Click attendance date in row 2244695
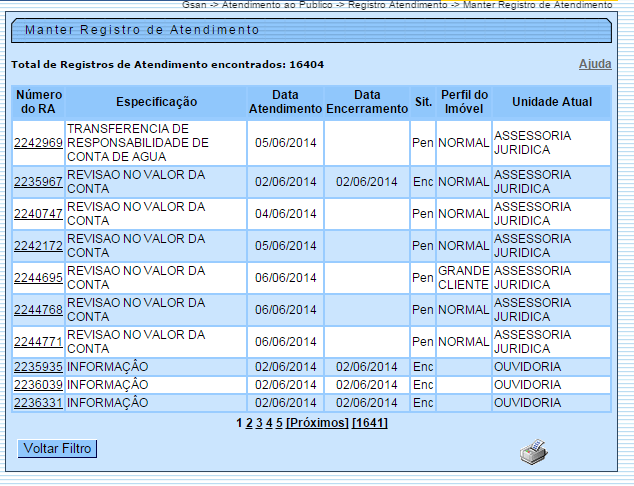The height and width of the screenshot is (486, 634). point(285,278)
